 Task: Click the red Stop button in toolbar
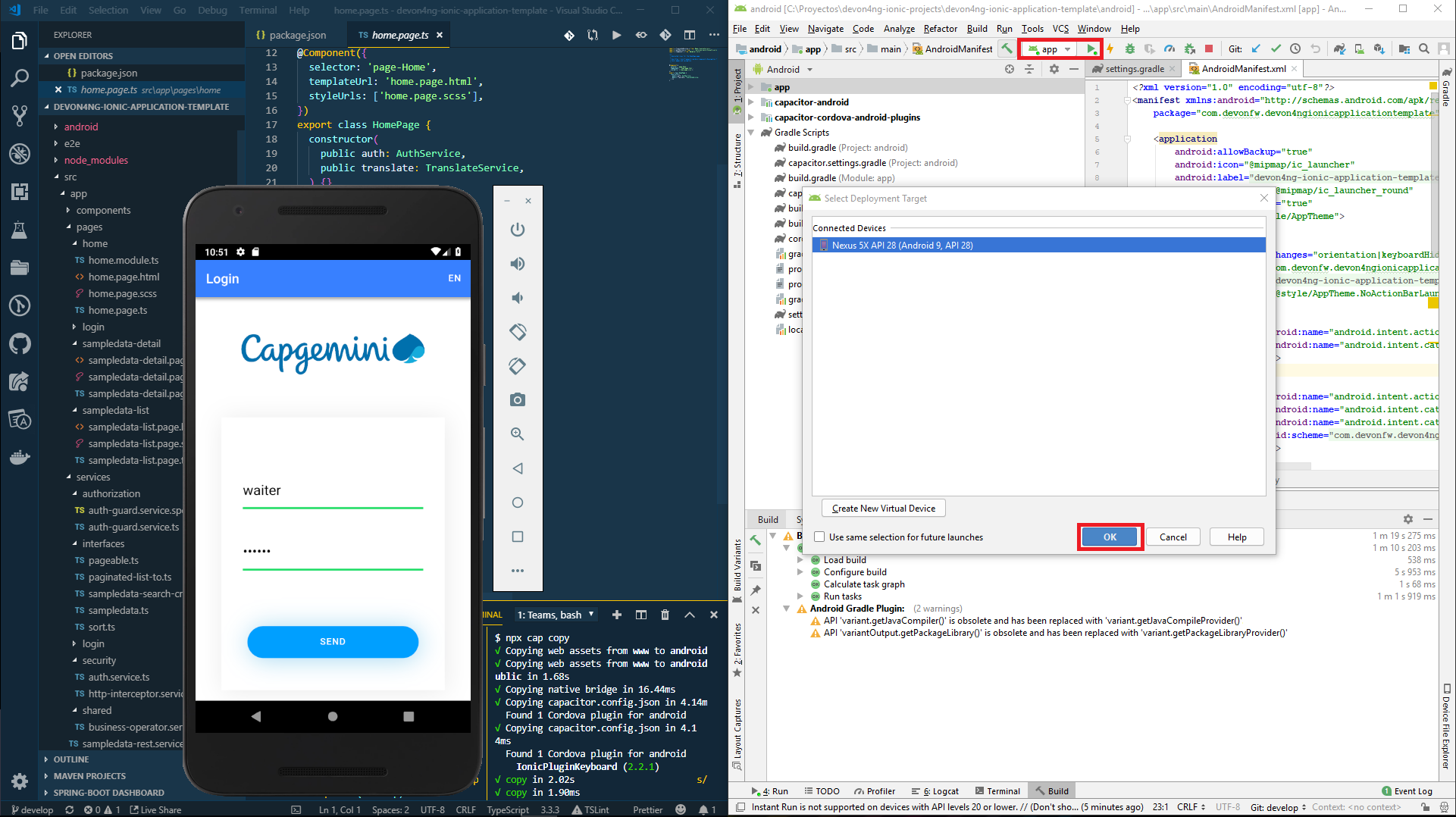coord(1209,49)
